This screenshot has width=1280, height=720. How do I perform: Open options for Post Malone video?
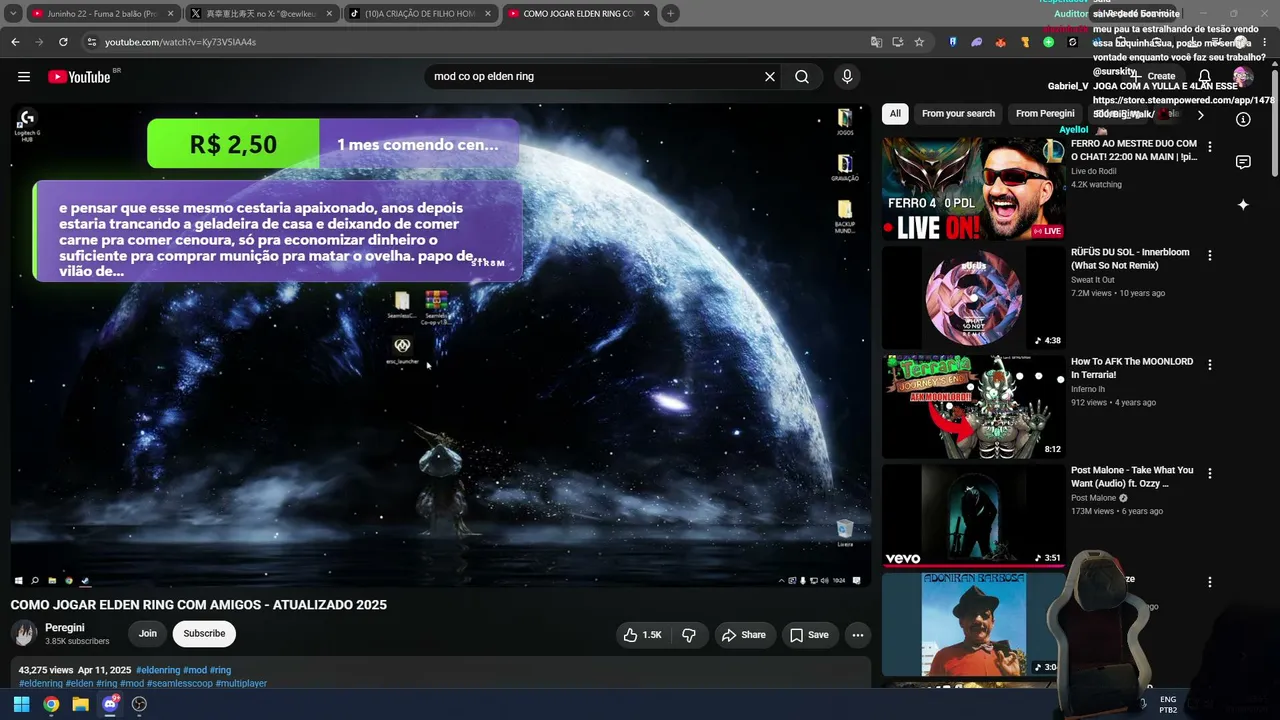(x=1209, y=474)
